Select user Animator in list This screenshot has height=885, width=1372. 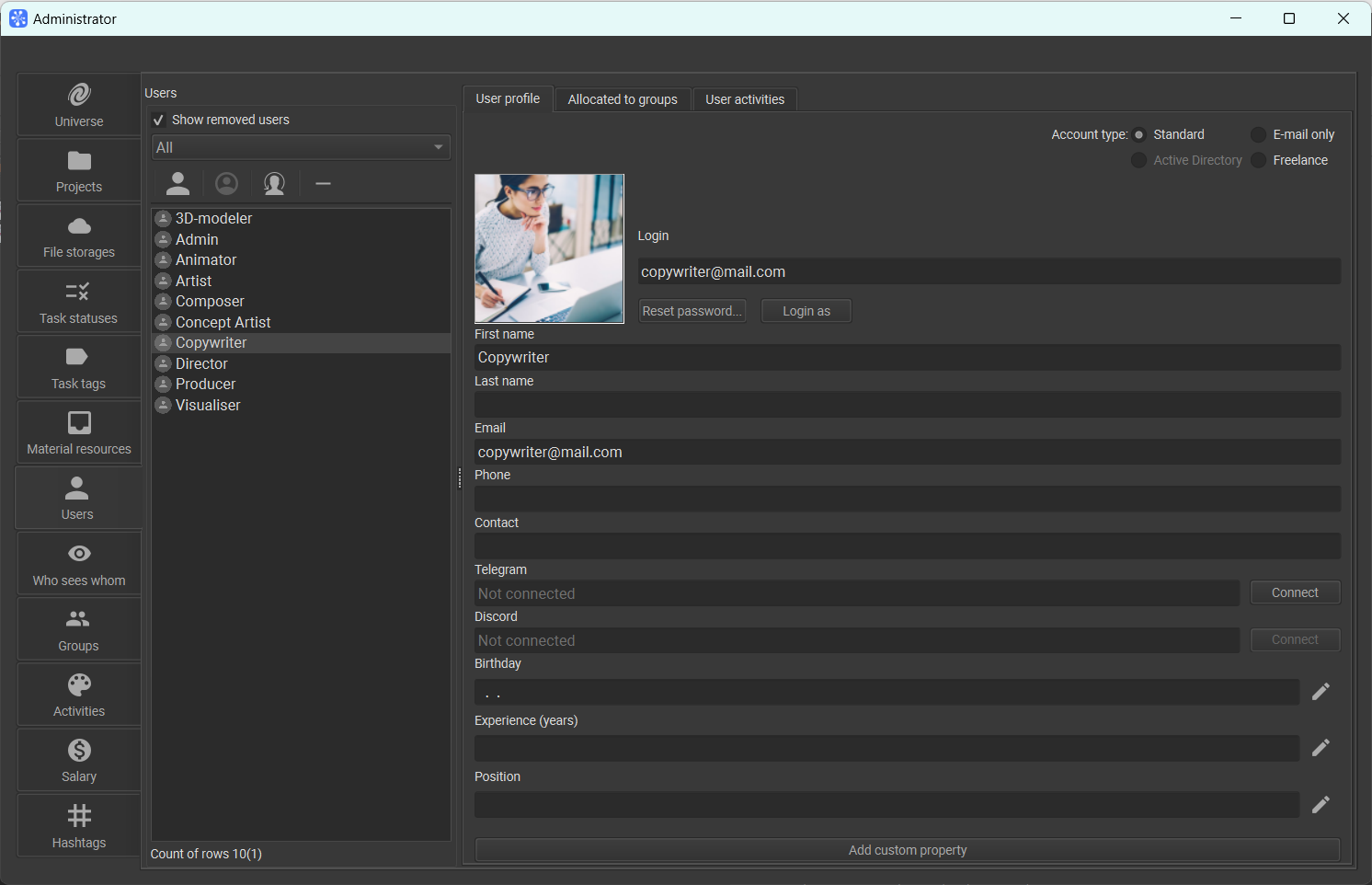(301, 259)
